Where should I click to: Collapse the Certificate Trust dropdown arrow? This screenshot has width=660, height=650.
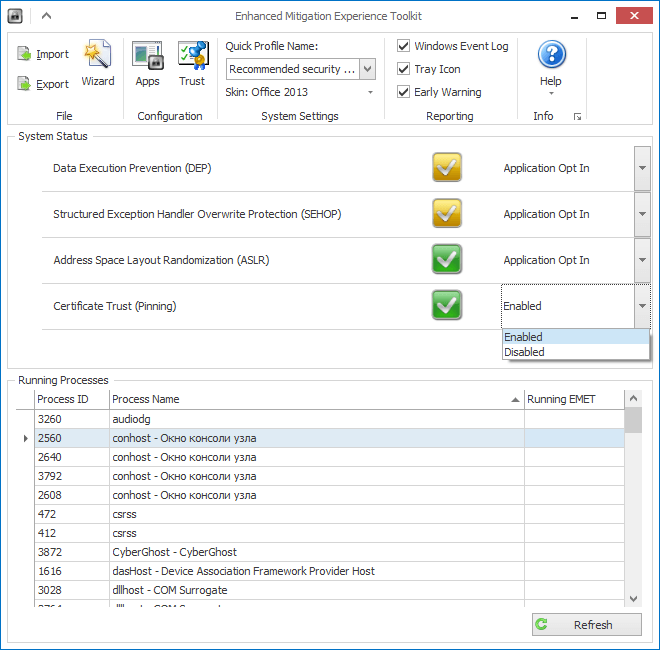[642, 306]
